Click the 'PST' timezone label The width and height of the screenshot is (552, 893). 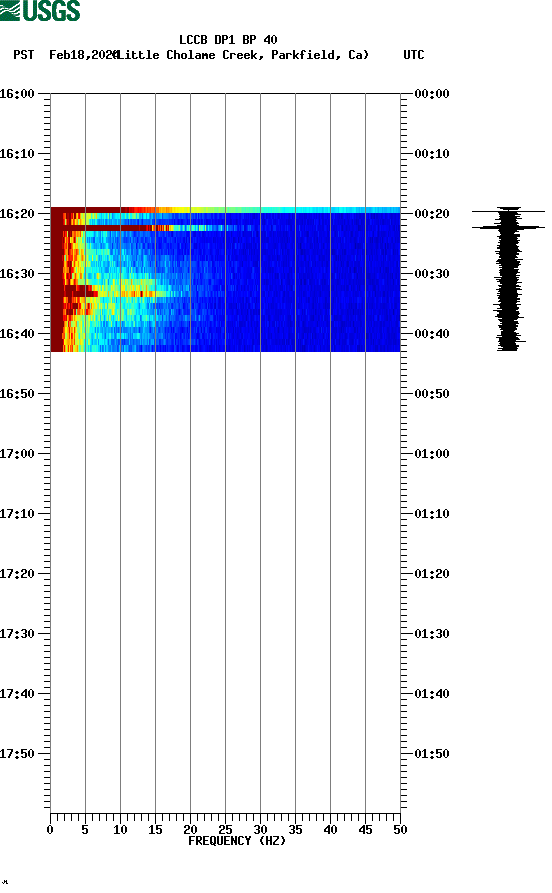23,55
